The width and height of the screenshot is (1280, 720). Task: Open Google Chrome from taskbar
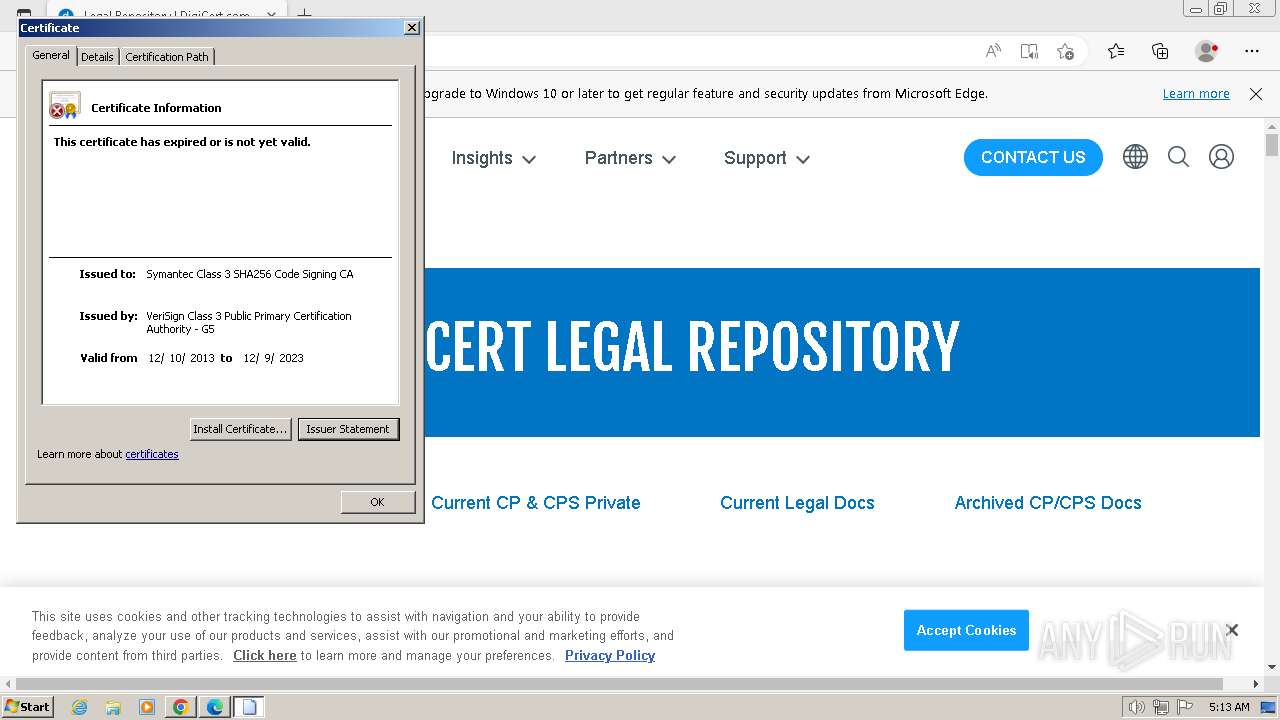pos(181,707)
